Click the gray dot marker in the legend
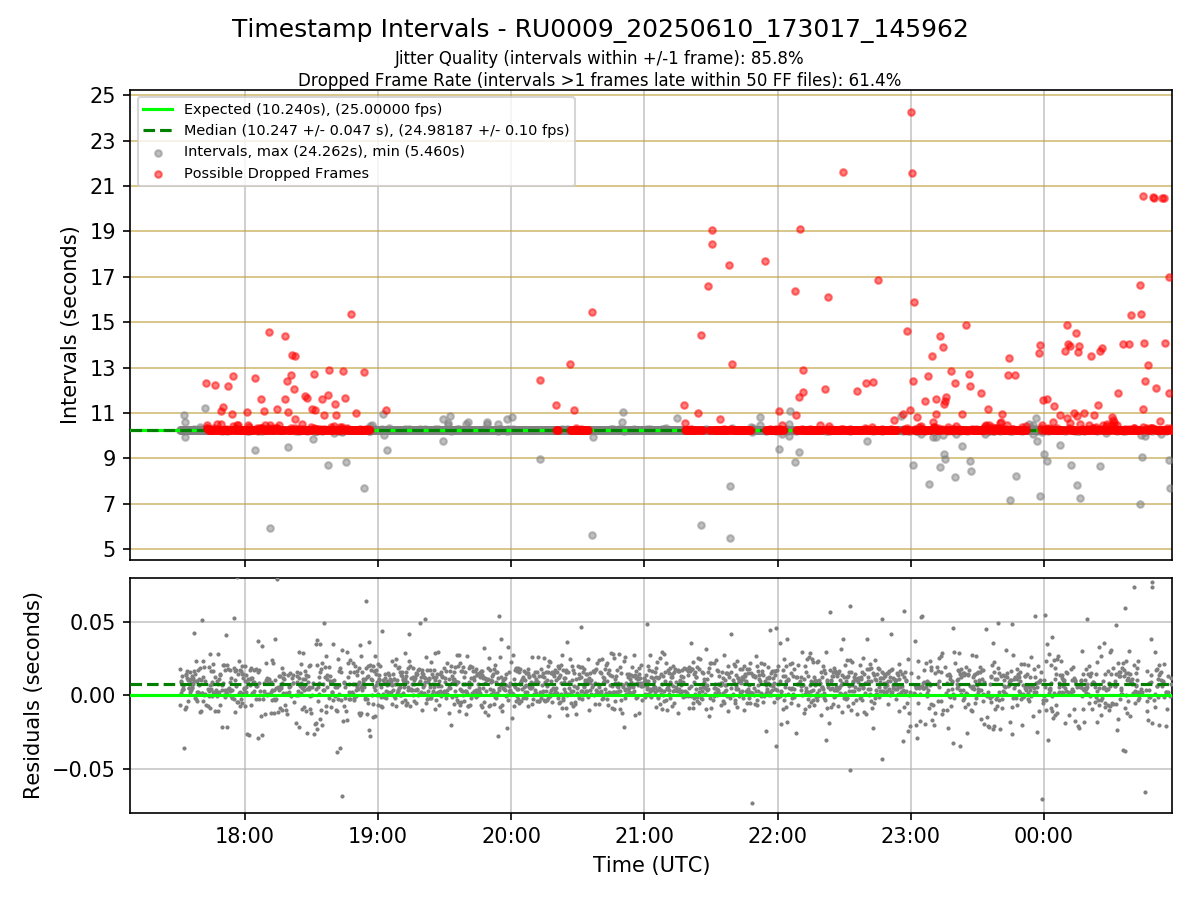The width and height of the screenshot is (1200, 900). [x=159, y=152]
